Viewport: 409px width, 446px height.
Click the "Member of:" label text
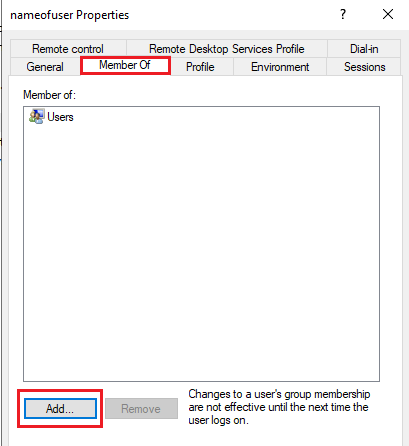tap(49, 95)
